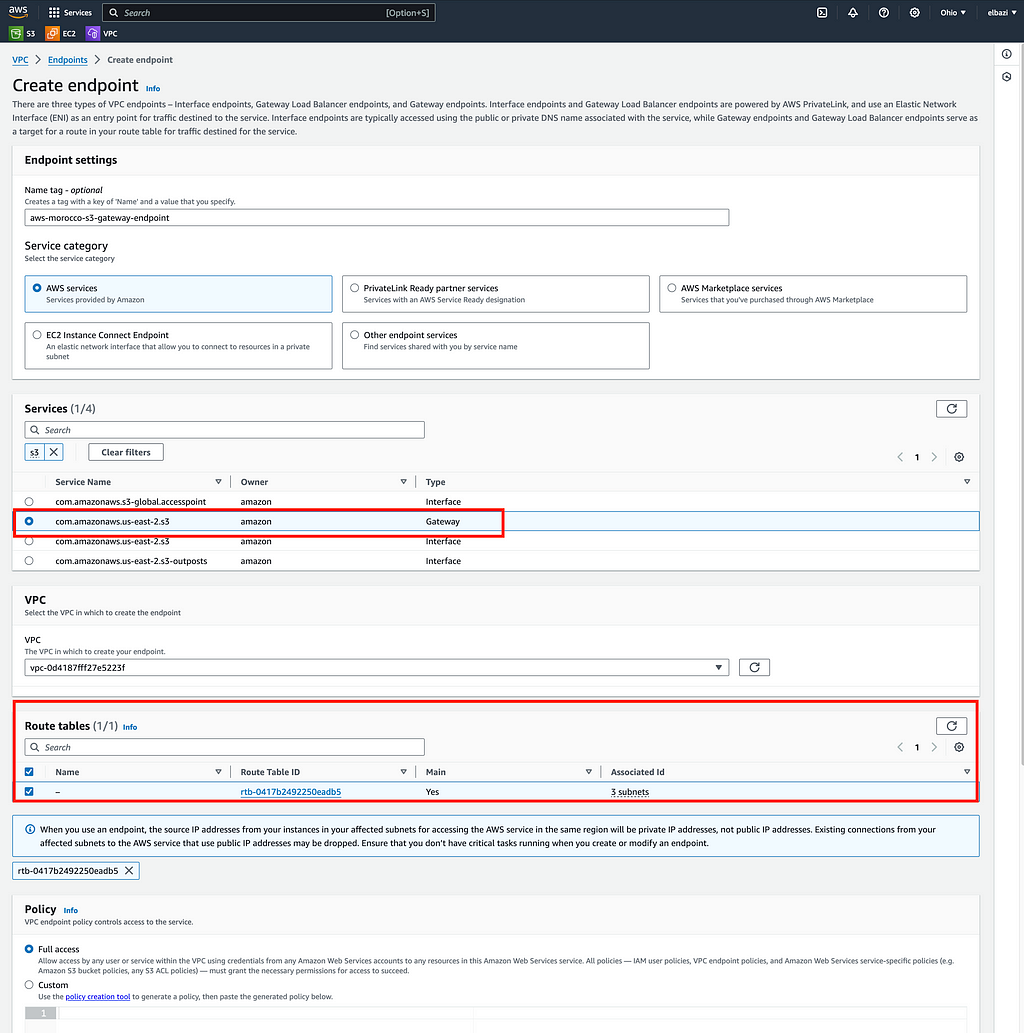Select Other endpoint services category

[496, 345]
